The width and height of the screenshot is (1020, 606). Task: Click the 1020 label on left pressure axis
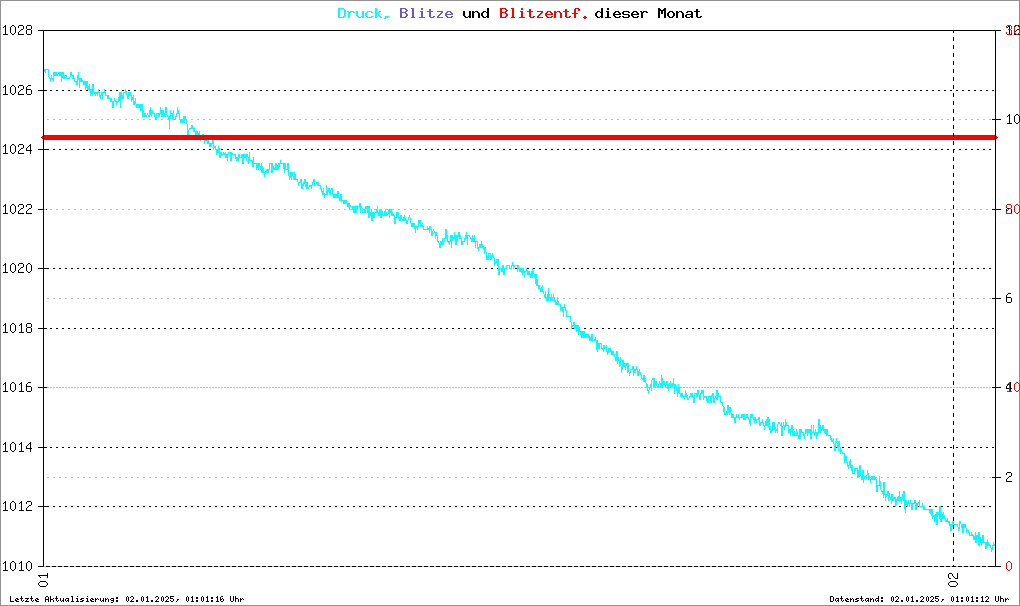pos(18,269)
